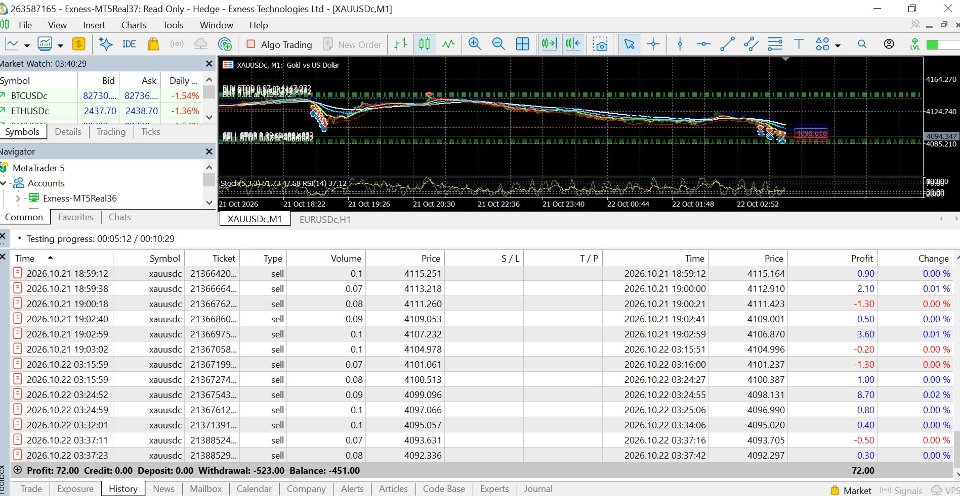Open the File menu
Image resolution: width=960 pixels, height=496 pixels.
[x=25, y=25]
